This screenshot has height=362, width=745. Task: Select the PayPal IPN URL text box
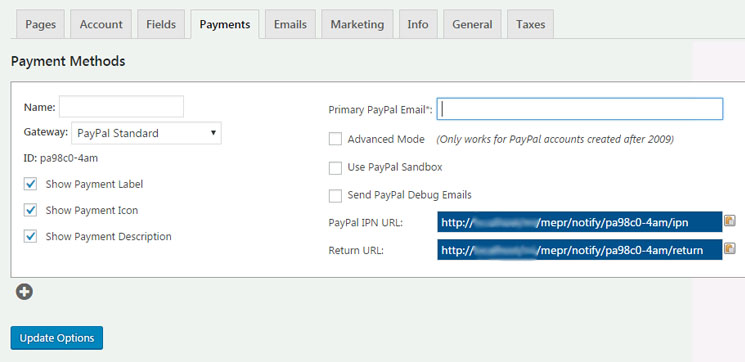click(580, 222)
